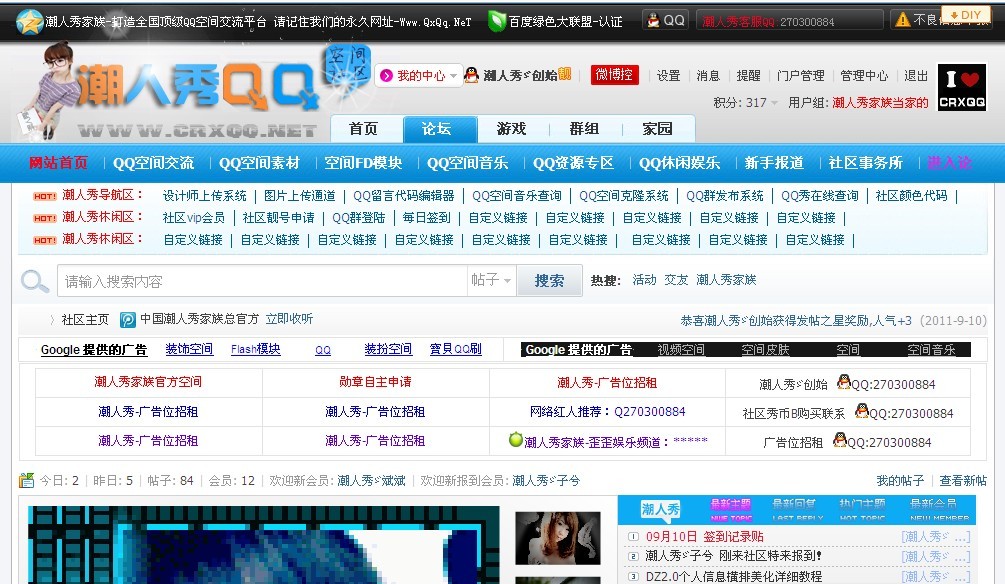1005x584 pixels.
Task: Click the blue broadcast icon before 中国潮人秀家族总官方
Action: (128, 319)
